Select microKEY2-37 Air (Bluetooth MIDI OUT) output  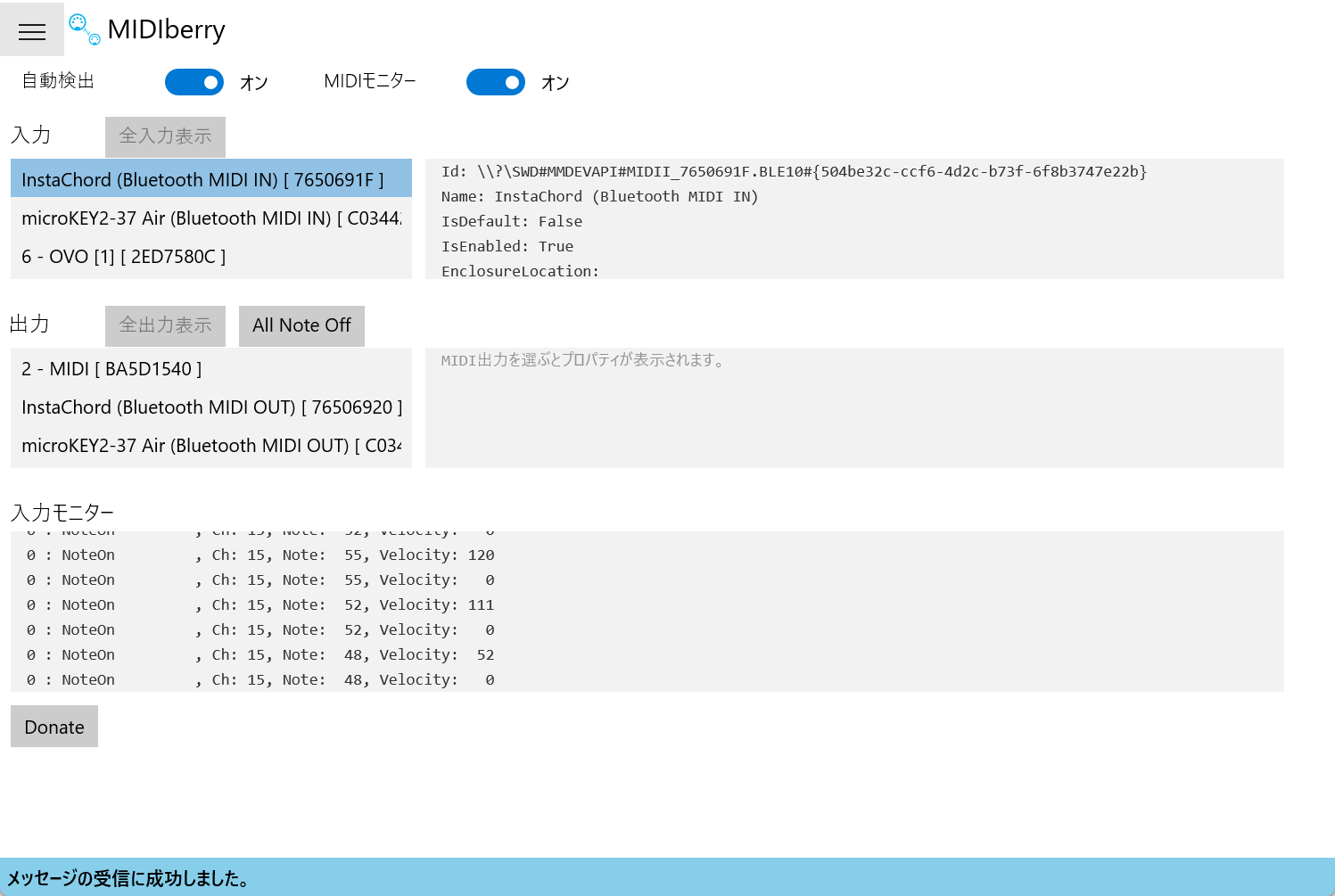[x=211, y=445]
